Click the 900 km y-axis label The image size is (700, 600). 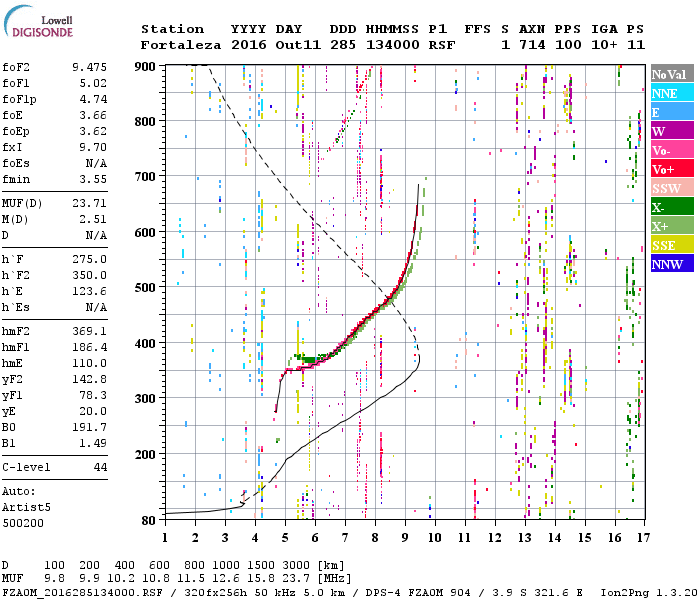(x=145, y=67)
